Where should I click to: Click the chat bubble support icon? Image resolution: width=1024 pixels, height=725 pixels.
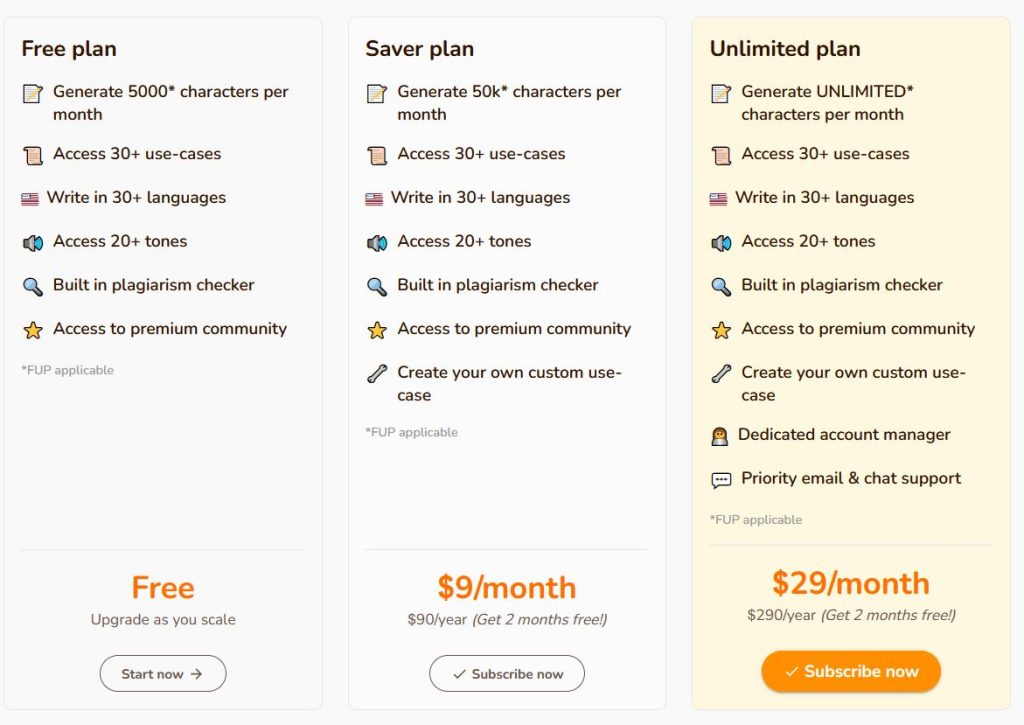[x=721, y=480]
